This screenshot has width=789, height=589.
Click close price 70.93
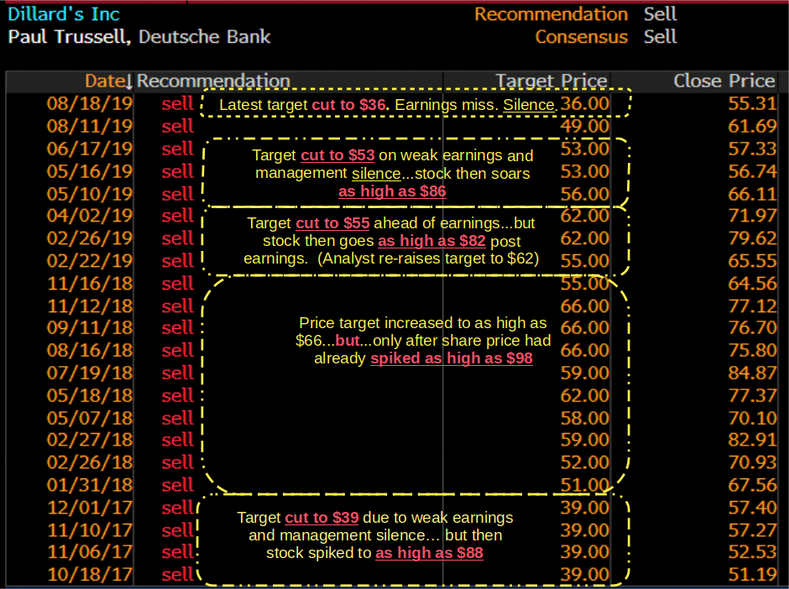752,462
